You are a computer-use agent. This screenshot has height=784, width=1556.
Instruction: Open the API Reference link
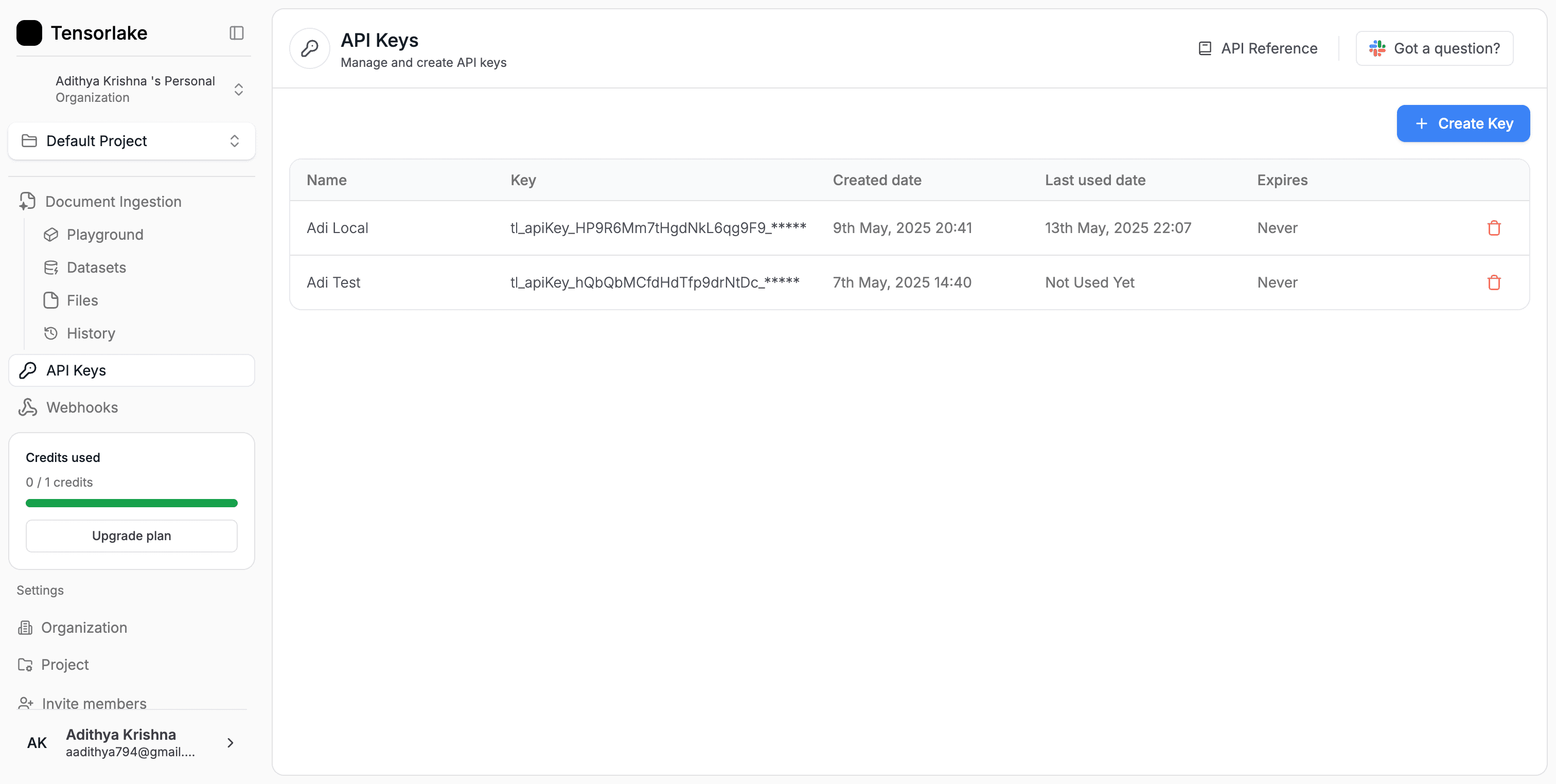tap(1258, 48)
